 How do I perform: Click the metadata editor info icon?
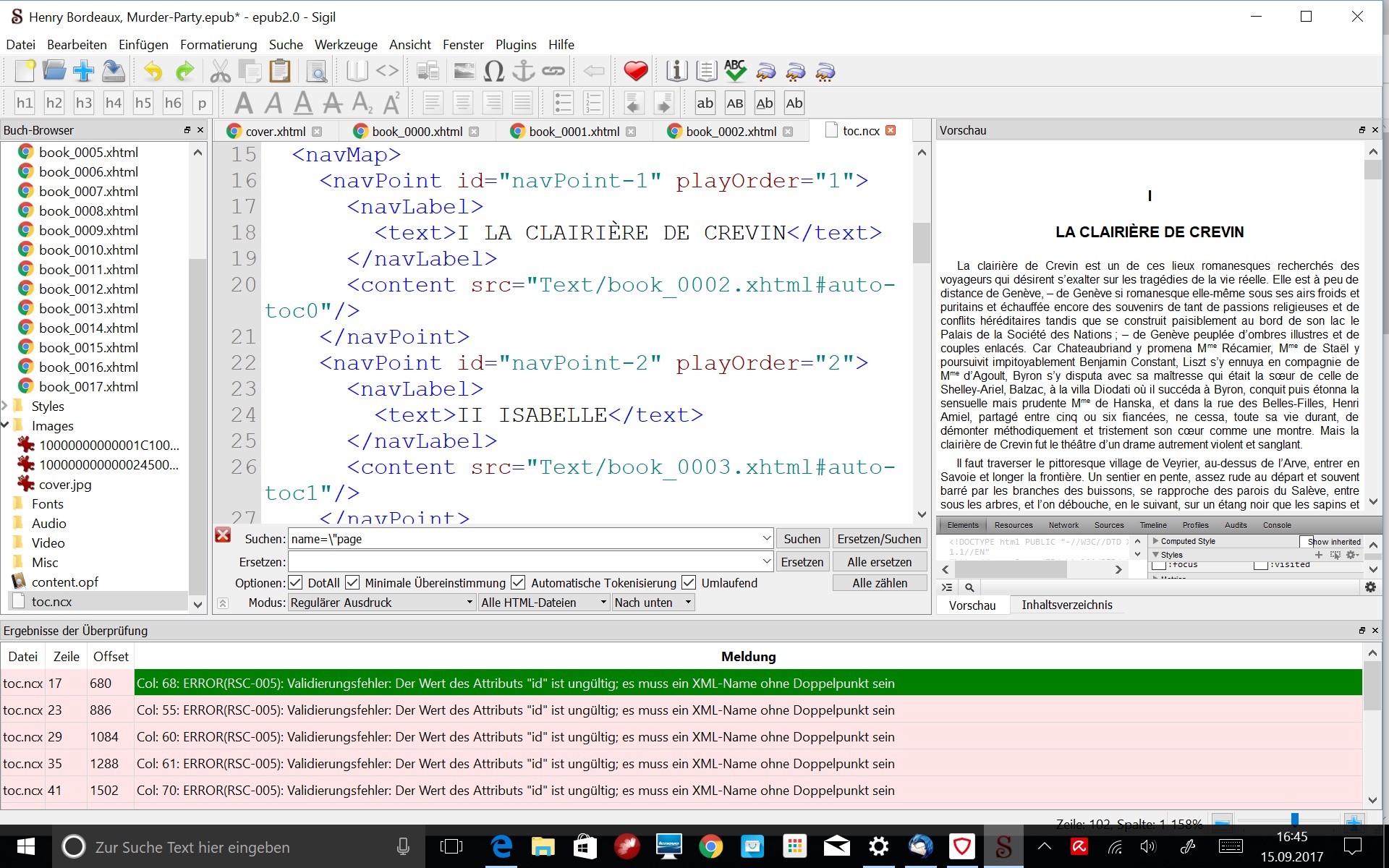coord(676,71)
